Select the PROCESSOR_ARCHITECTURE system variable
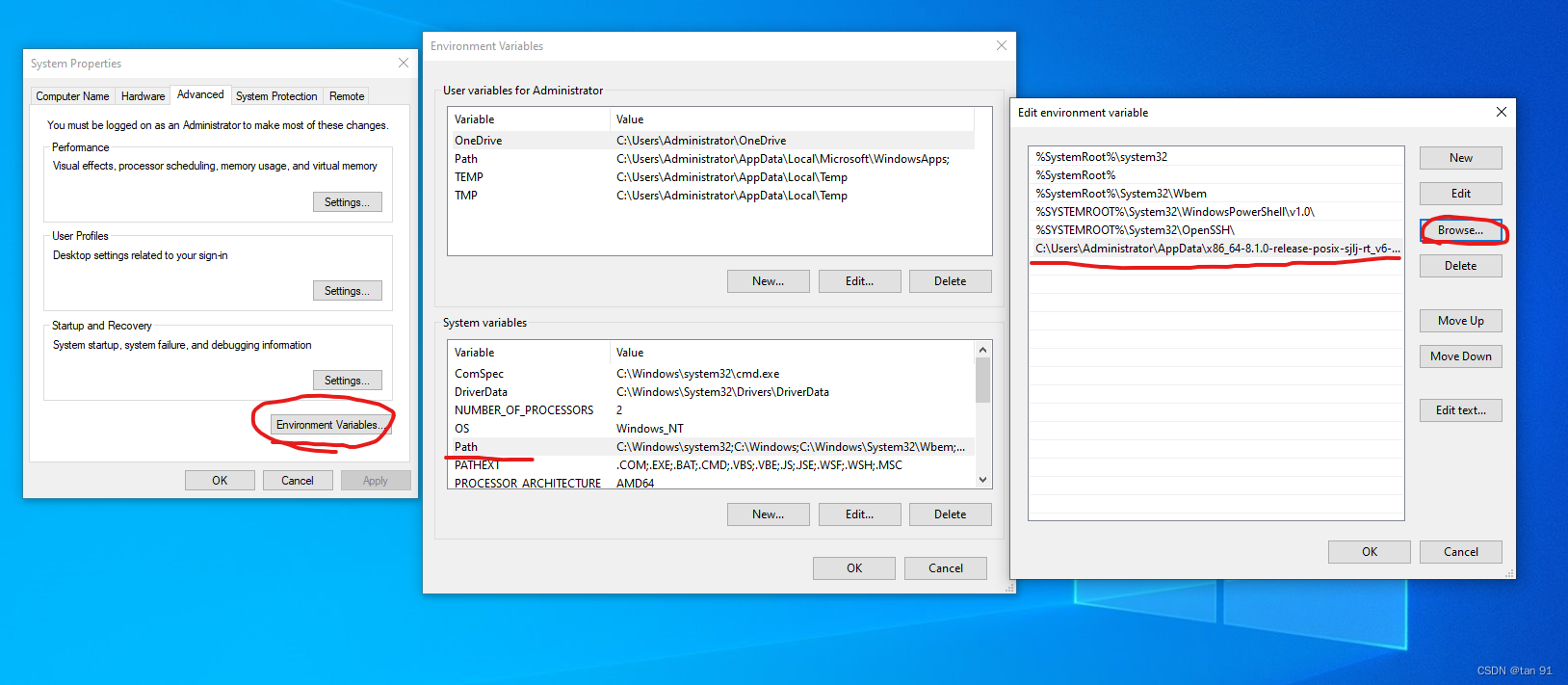Image resolution: width=1568 pixels, height=685 pixels. tap(711, 483)
